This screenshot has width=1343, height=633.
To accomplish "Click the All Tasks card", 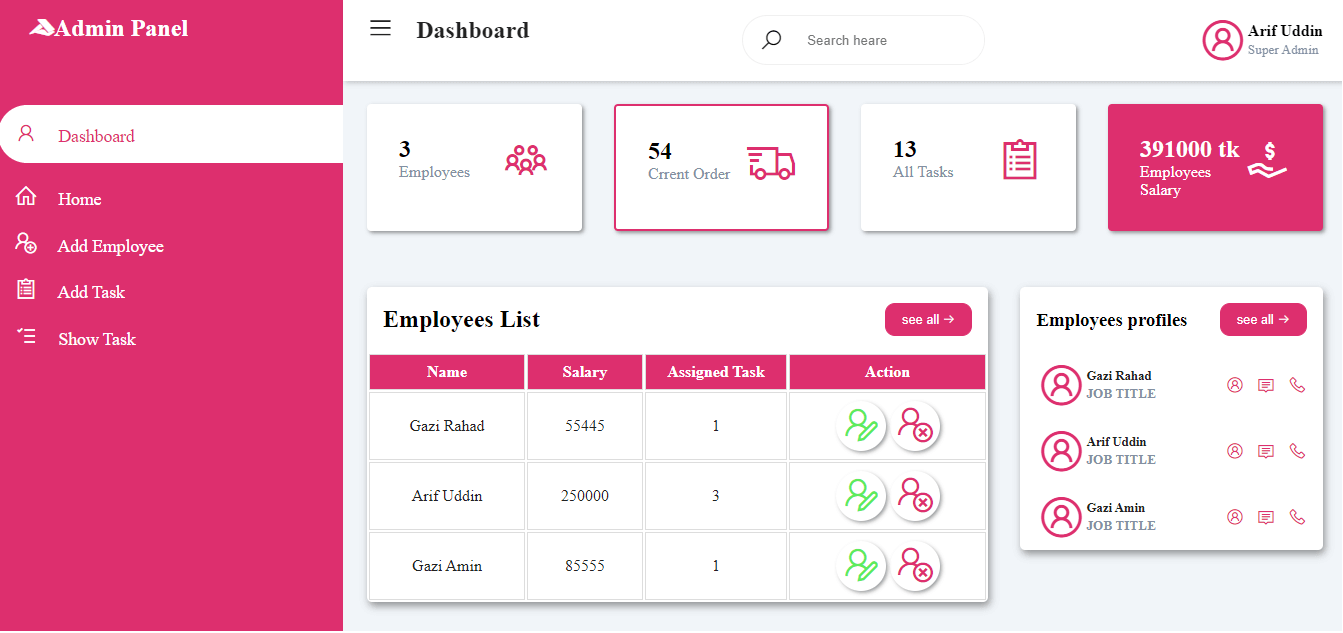I will (x=968, y=167).
